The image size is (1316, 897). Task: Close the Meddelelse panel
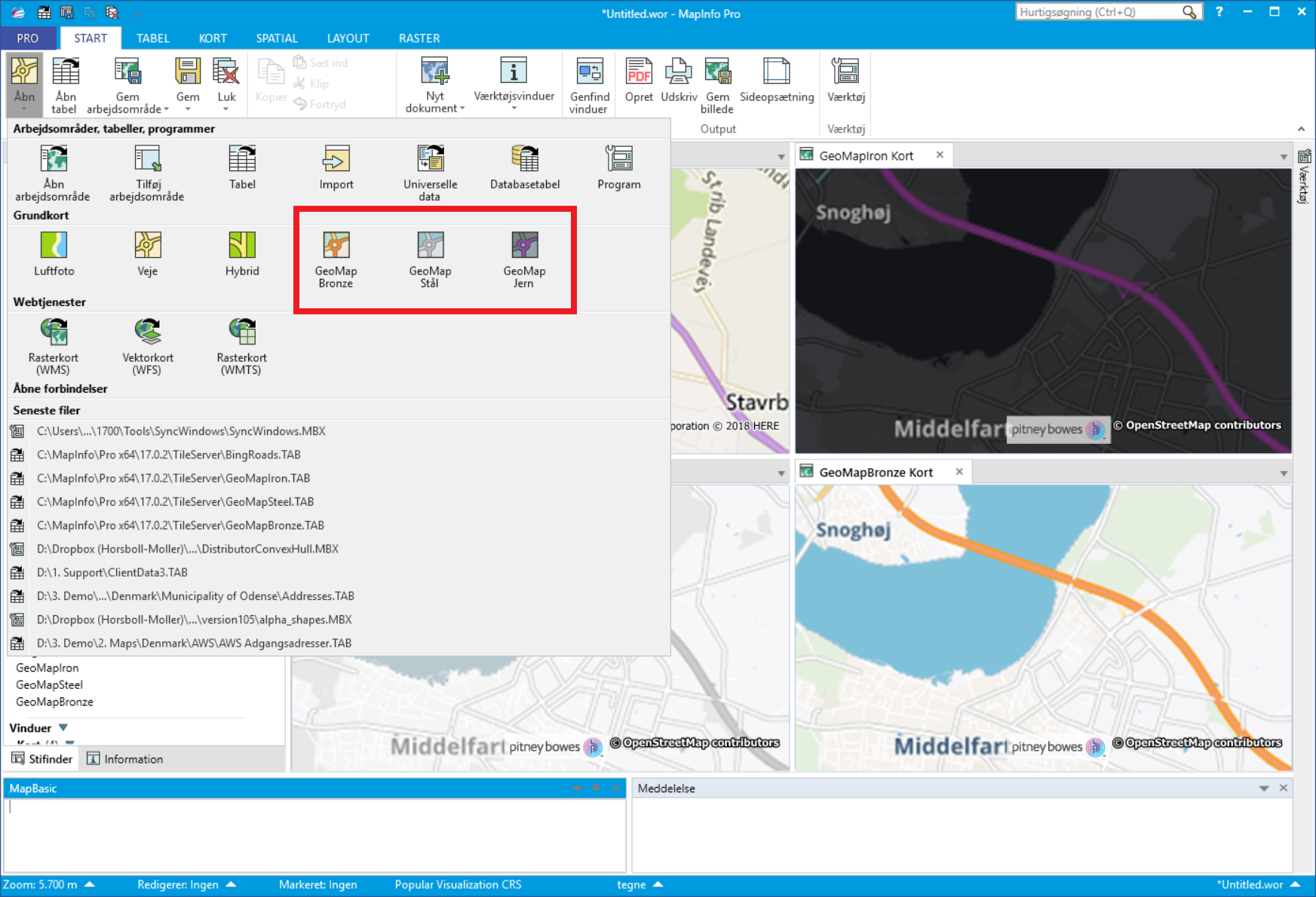(1284, 788)
